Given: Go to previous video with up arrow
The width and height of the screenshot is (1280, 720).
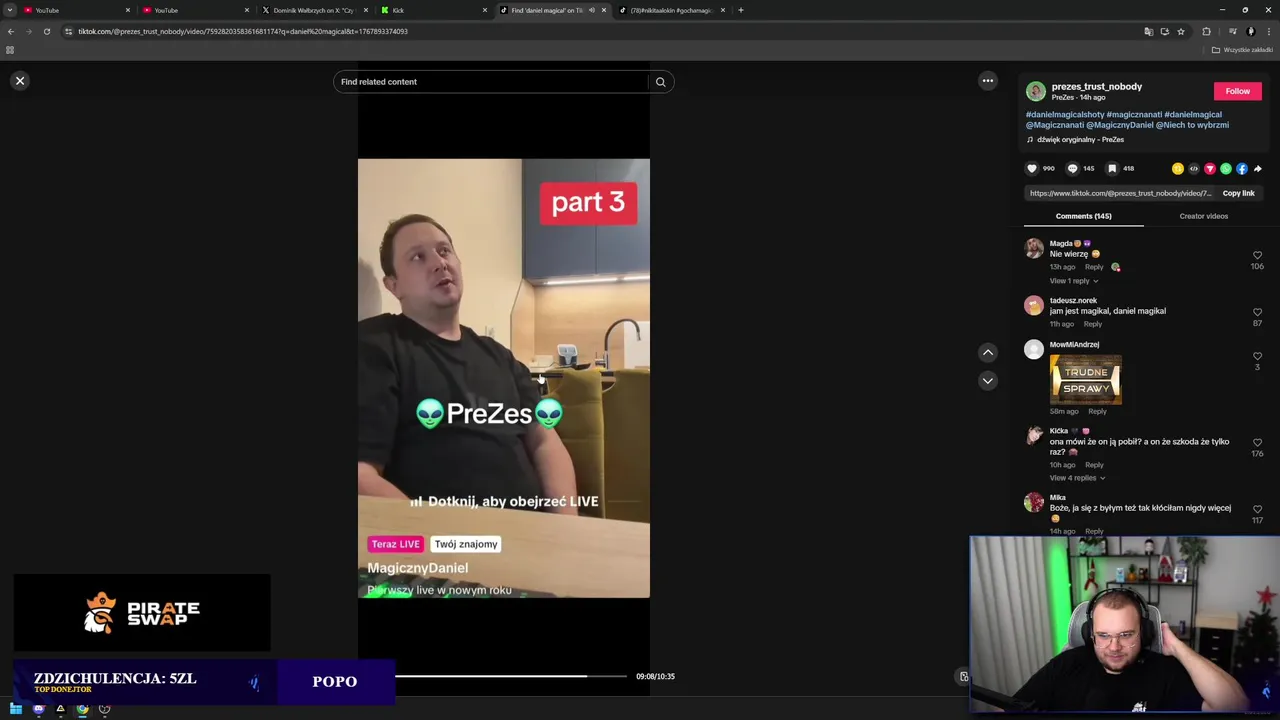Looking at the screenshot, I should tap(987, 352).
